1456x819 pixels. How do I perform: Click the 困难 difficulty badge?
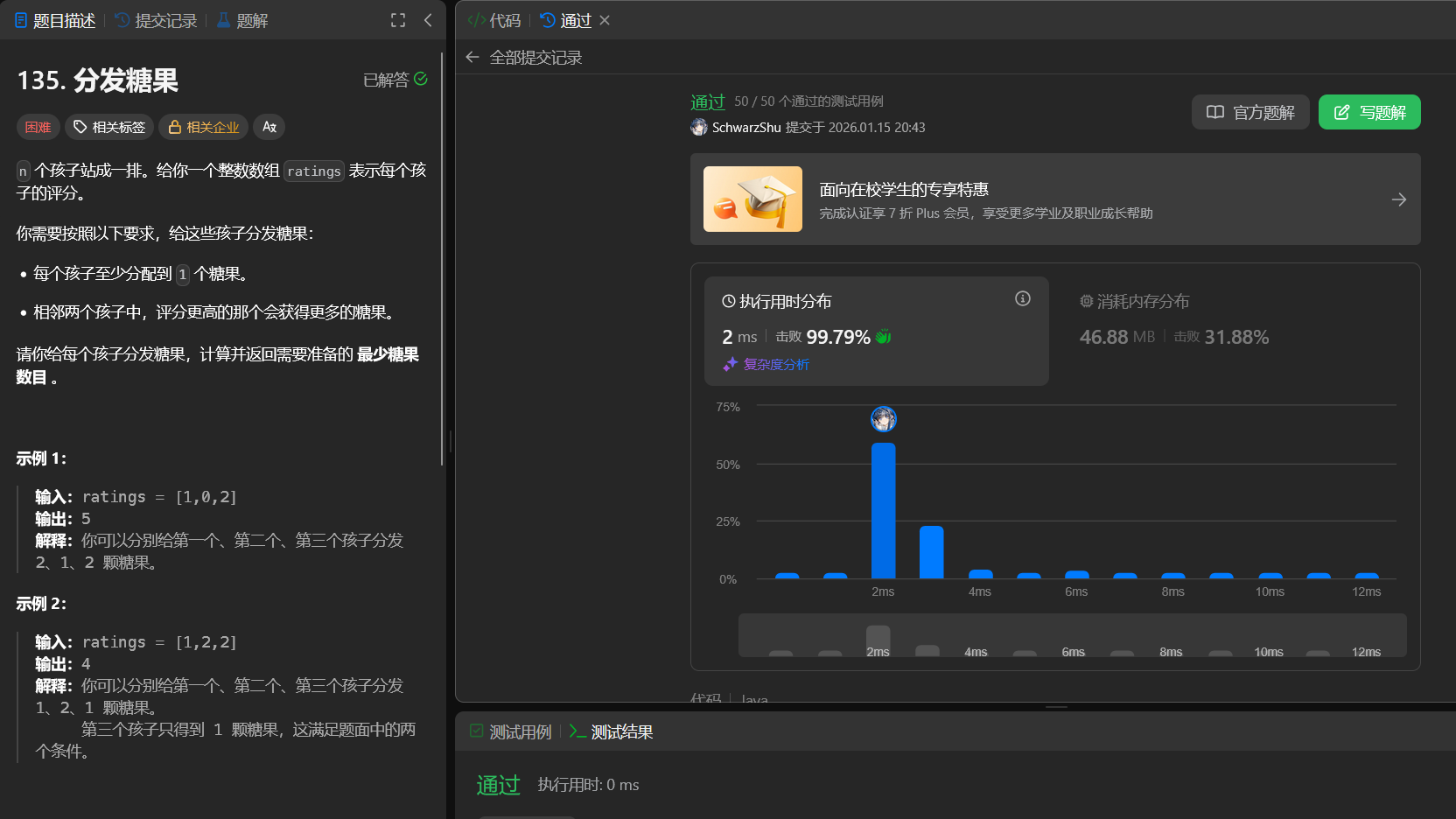38,127
